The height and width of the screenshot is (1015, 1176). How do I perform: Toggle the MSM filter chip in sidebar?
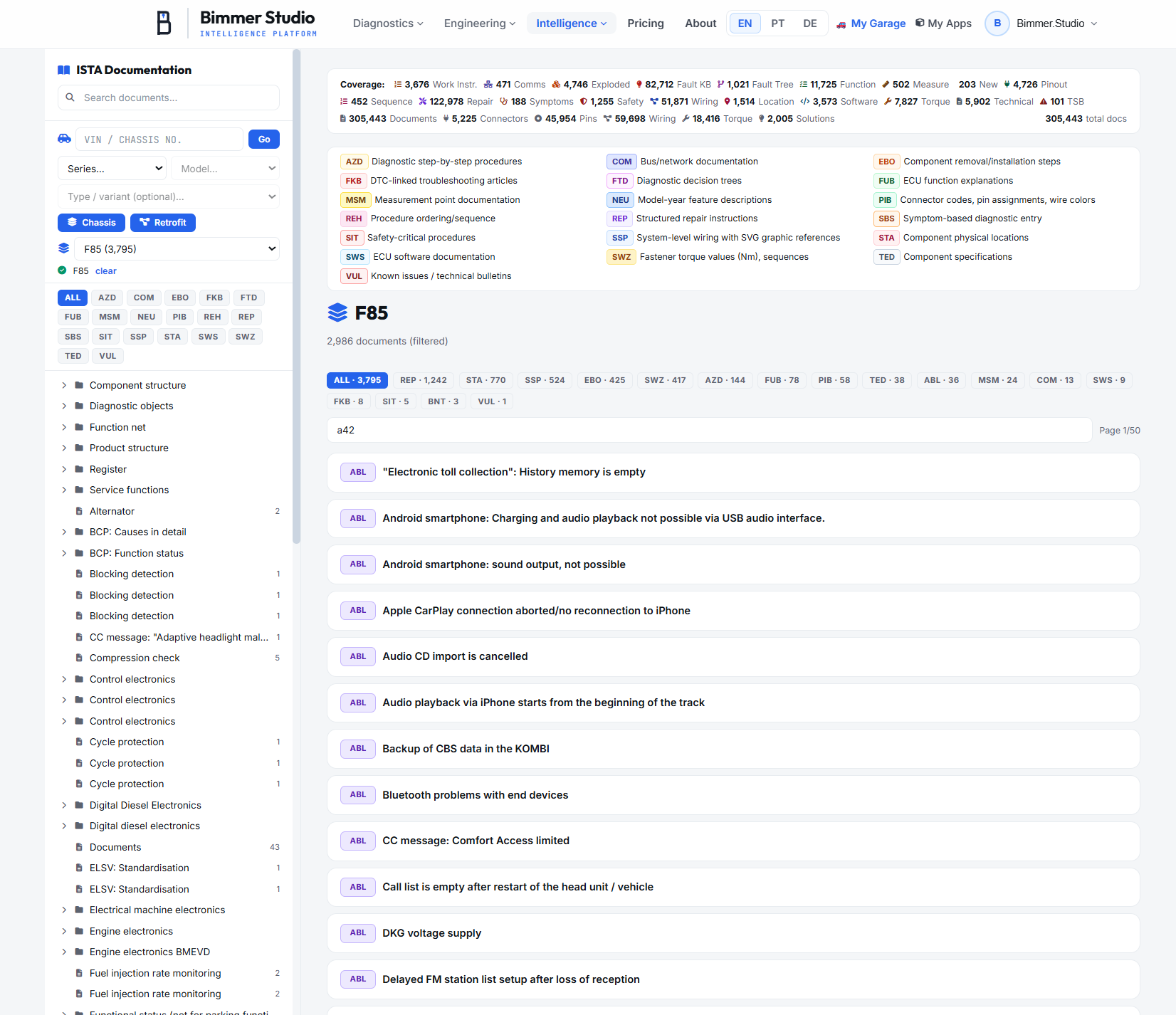tap(110, 317)
